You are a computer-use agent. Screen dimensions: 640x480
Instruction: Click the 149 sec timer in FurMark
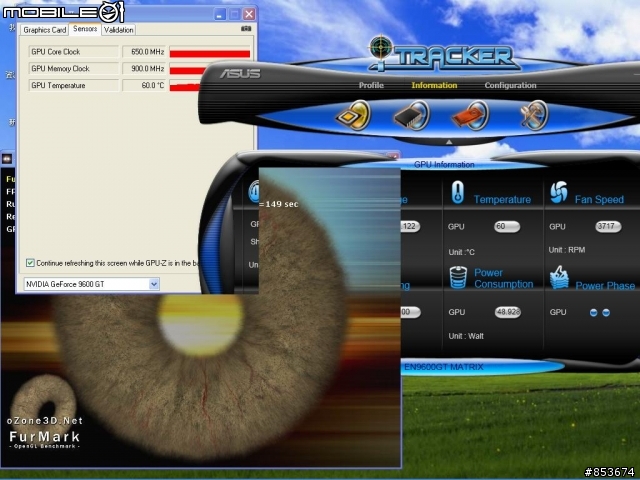278,204
